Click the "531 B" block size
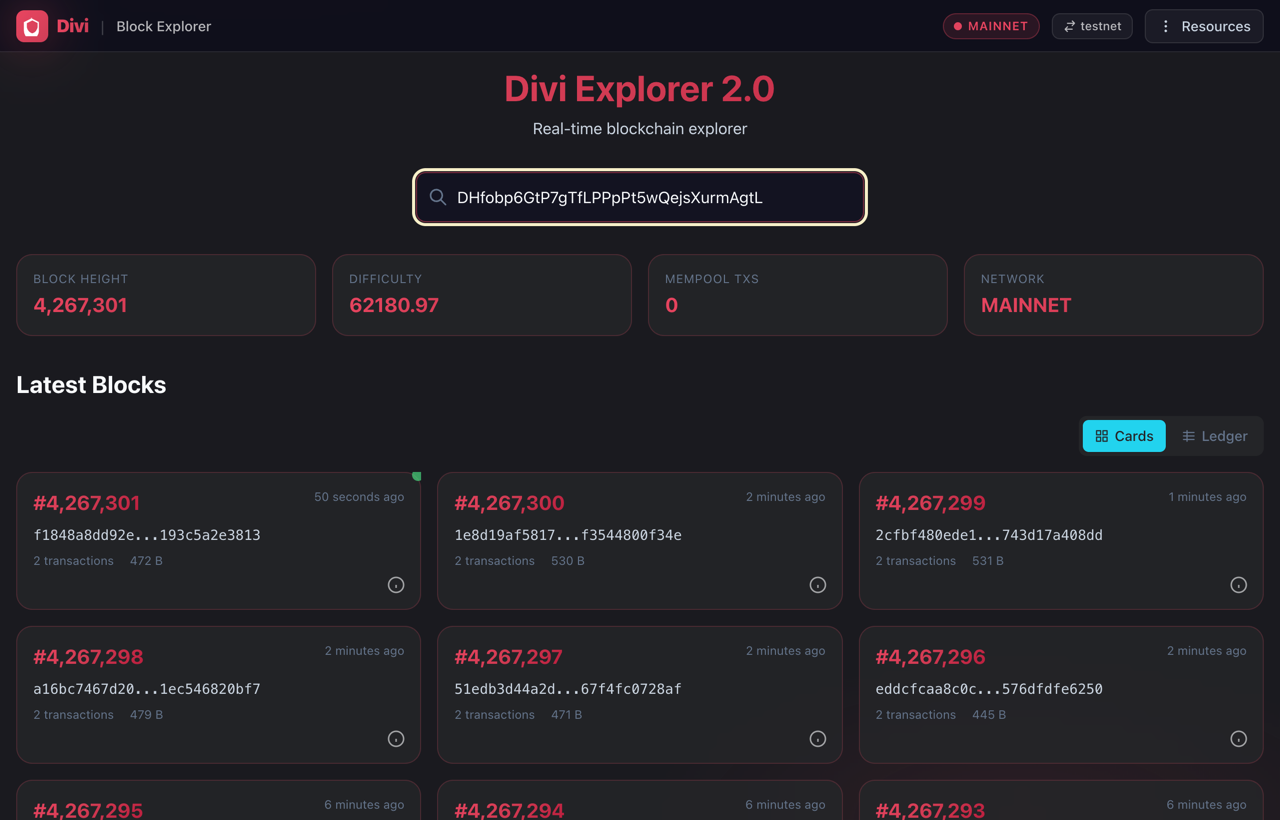Image resolution: width=1280 pixels, height=820 pixels. [x=988, y=561]
